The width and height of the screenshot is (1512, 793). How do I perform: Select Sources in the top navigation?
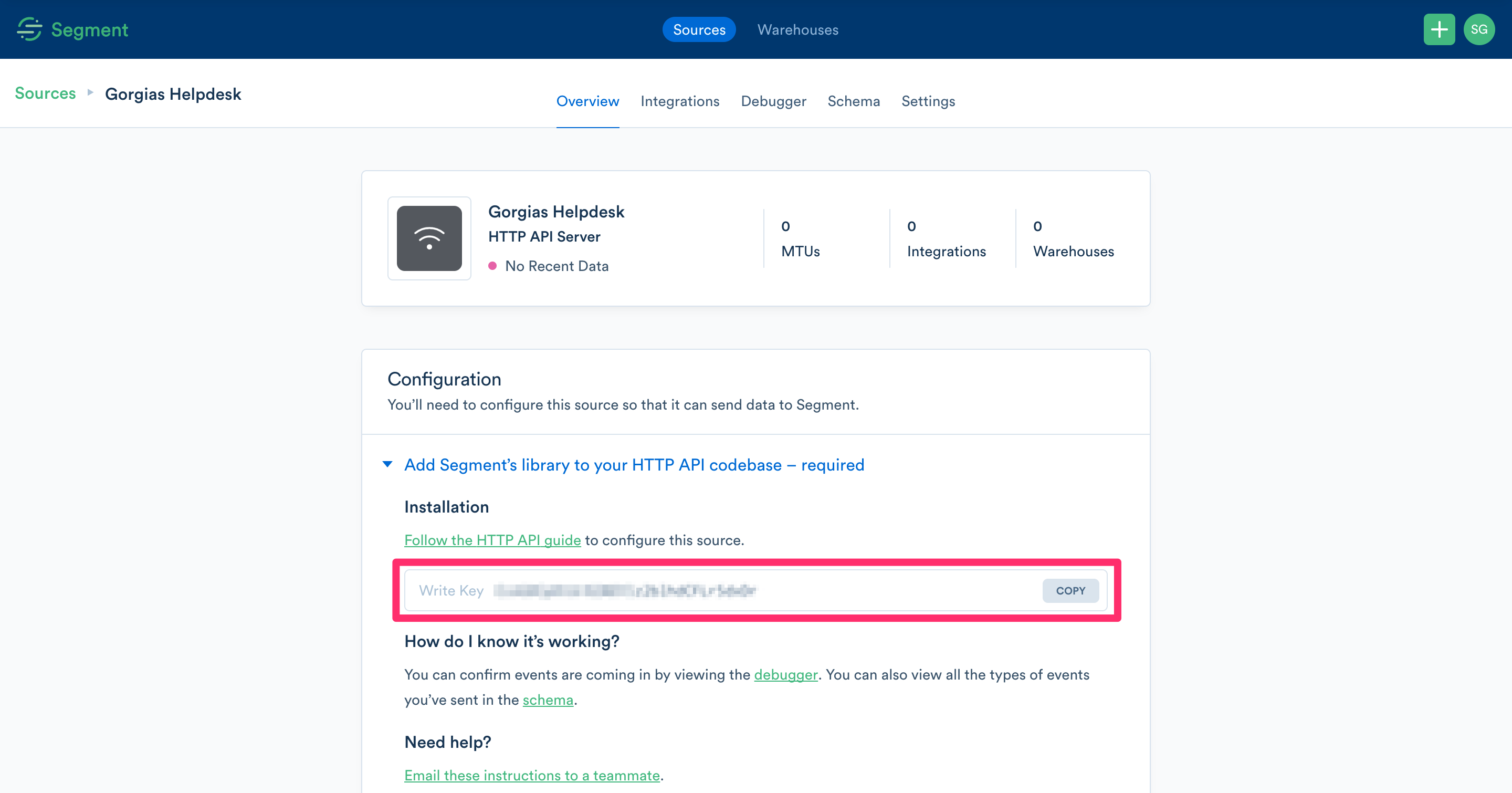pos(699,29)
